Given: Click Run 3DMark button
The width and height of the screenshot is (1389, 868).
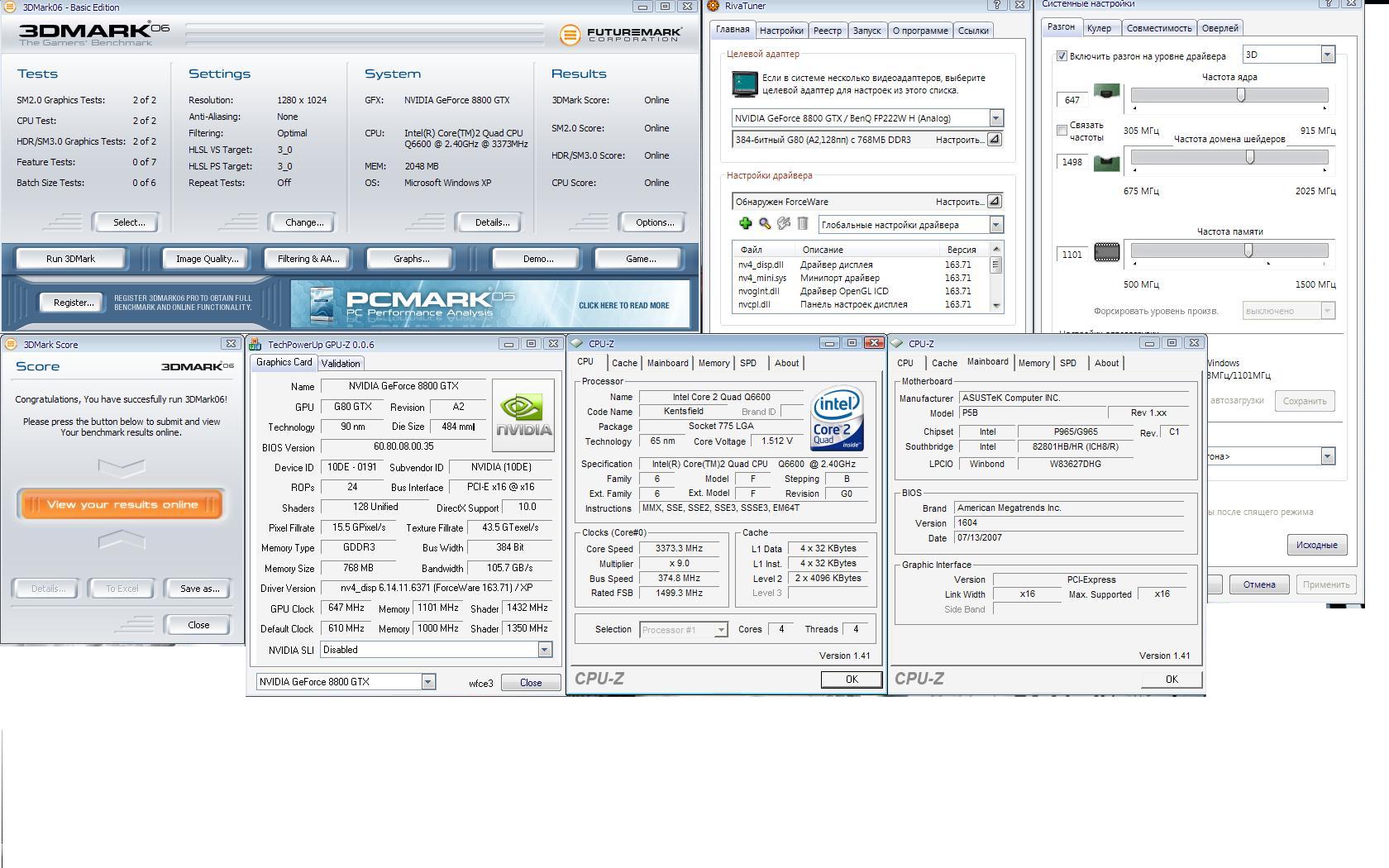Looking at the screenshot, I should coord(70,259).
